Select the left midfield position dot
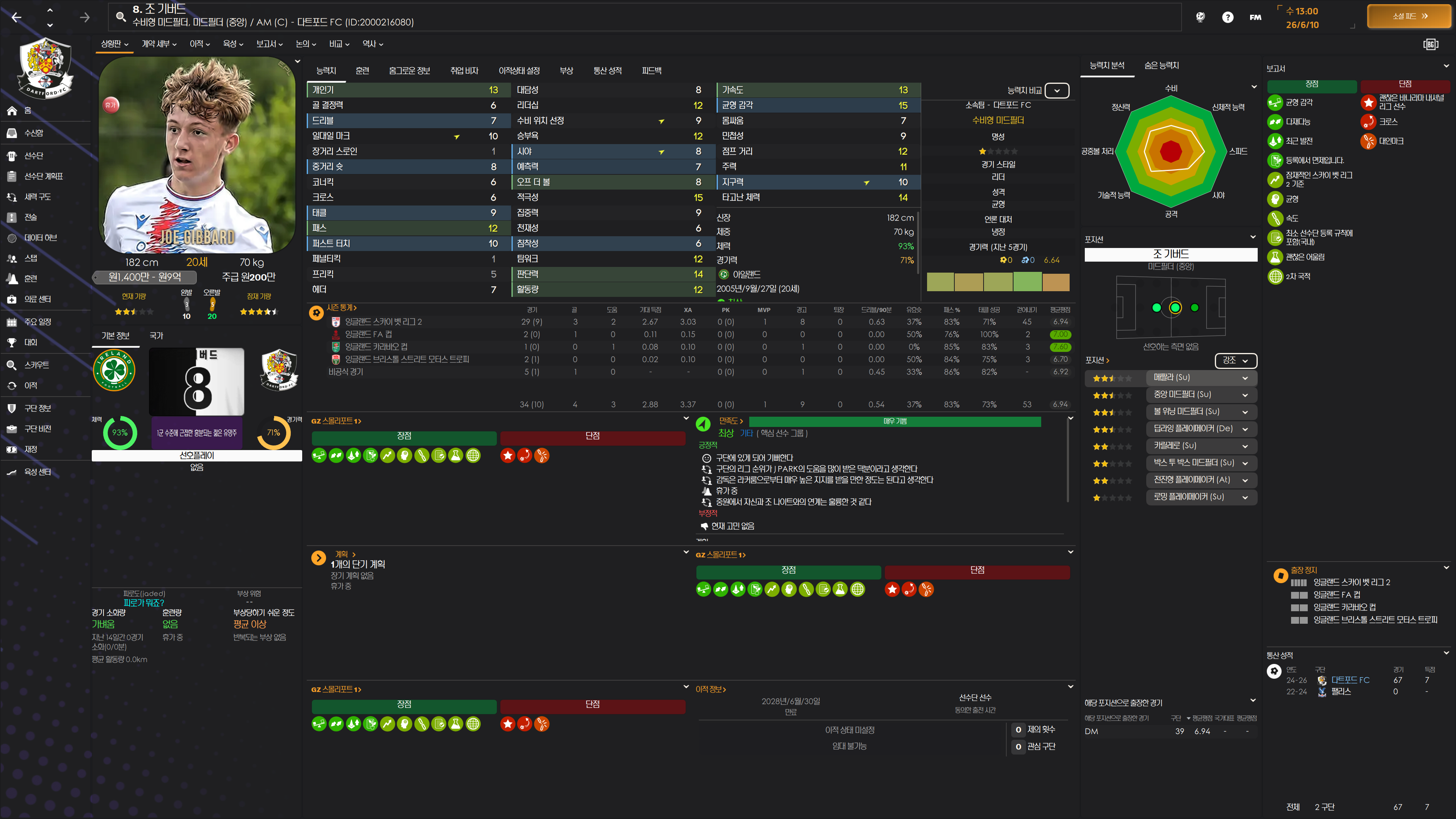 1156,308
